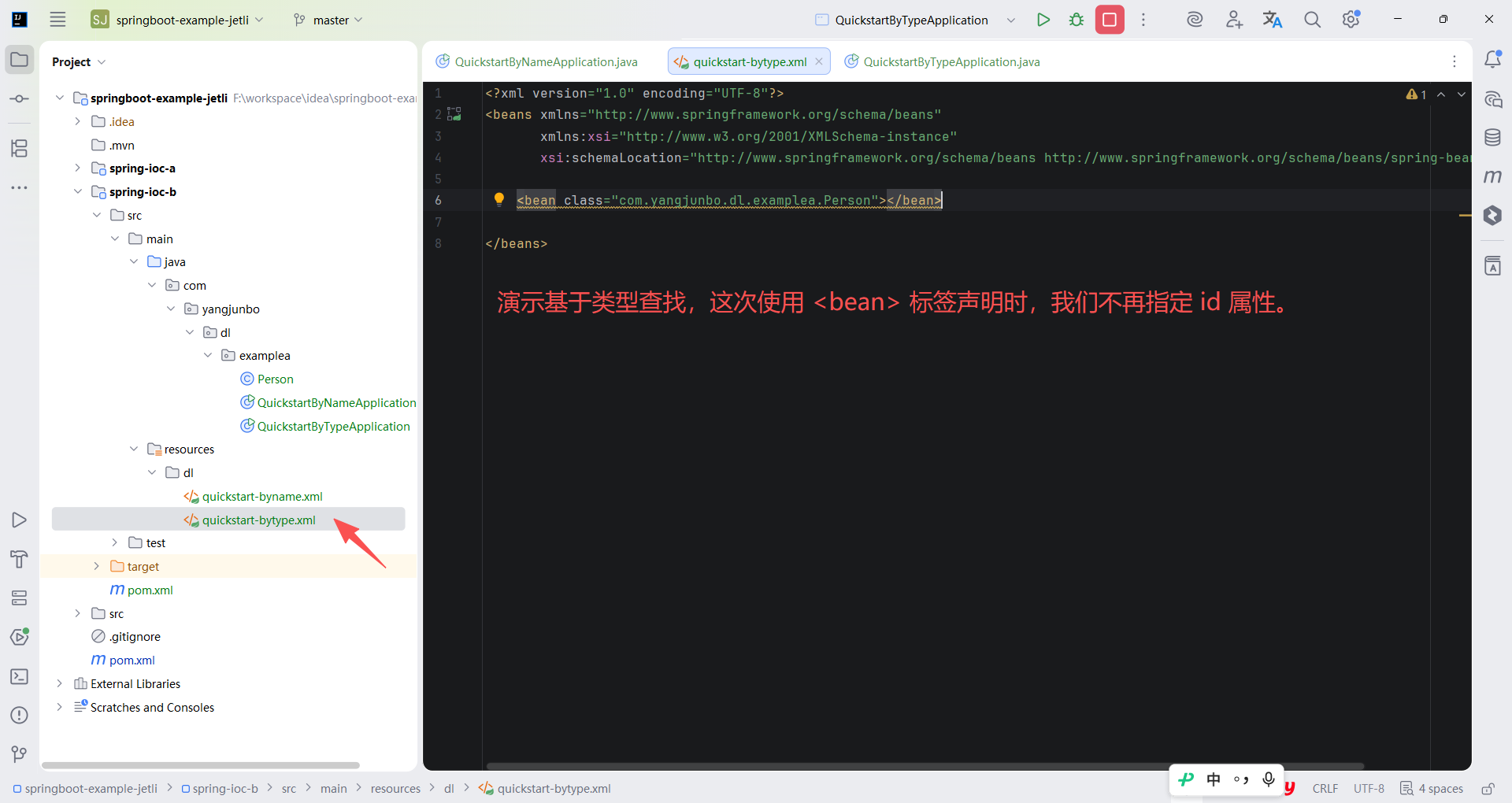Expand the target folder

coord(96,566)
